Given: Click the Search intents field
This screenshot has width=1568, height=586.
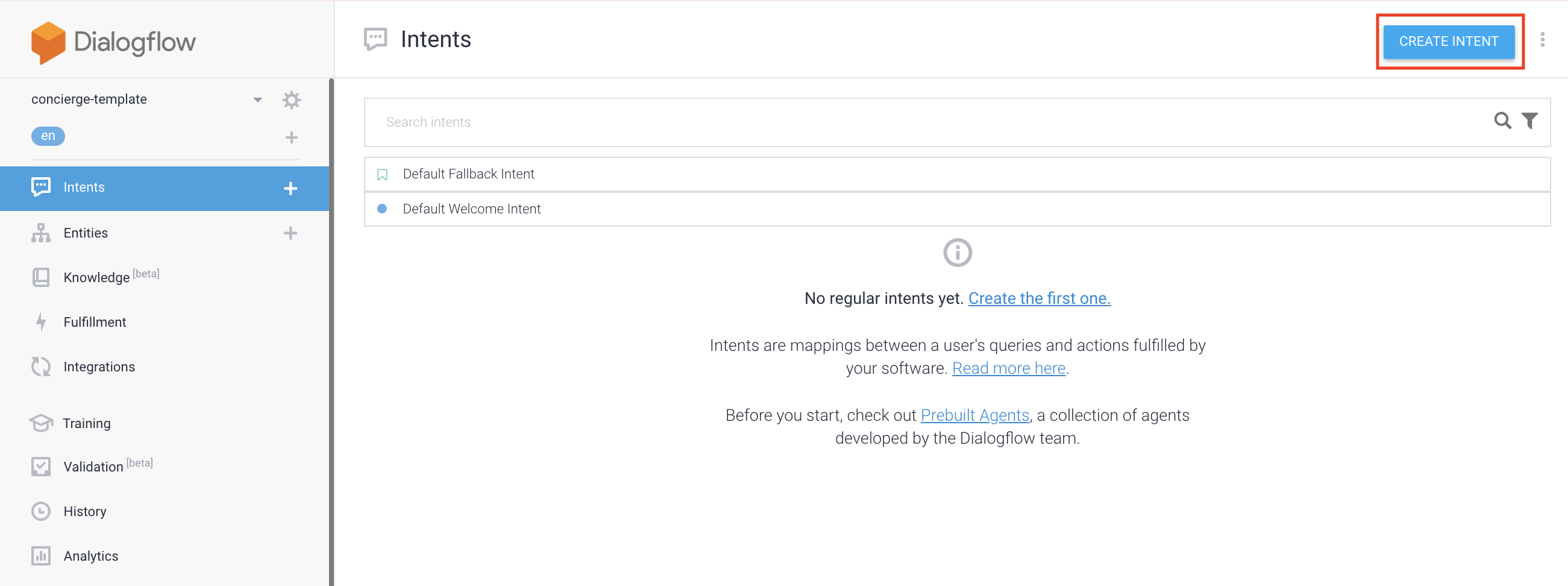Looking at the screenshot, I should [x=957, y=122].
